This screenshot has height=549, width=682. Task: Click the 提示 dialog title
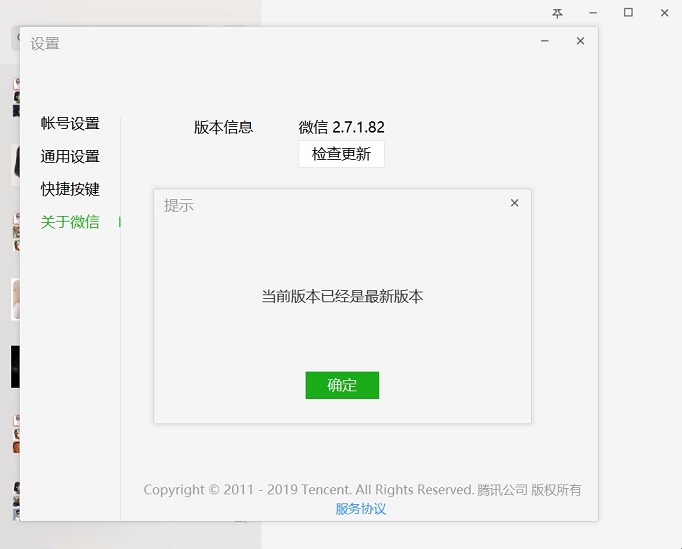point(178,205)
